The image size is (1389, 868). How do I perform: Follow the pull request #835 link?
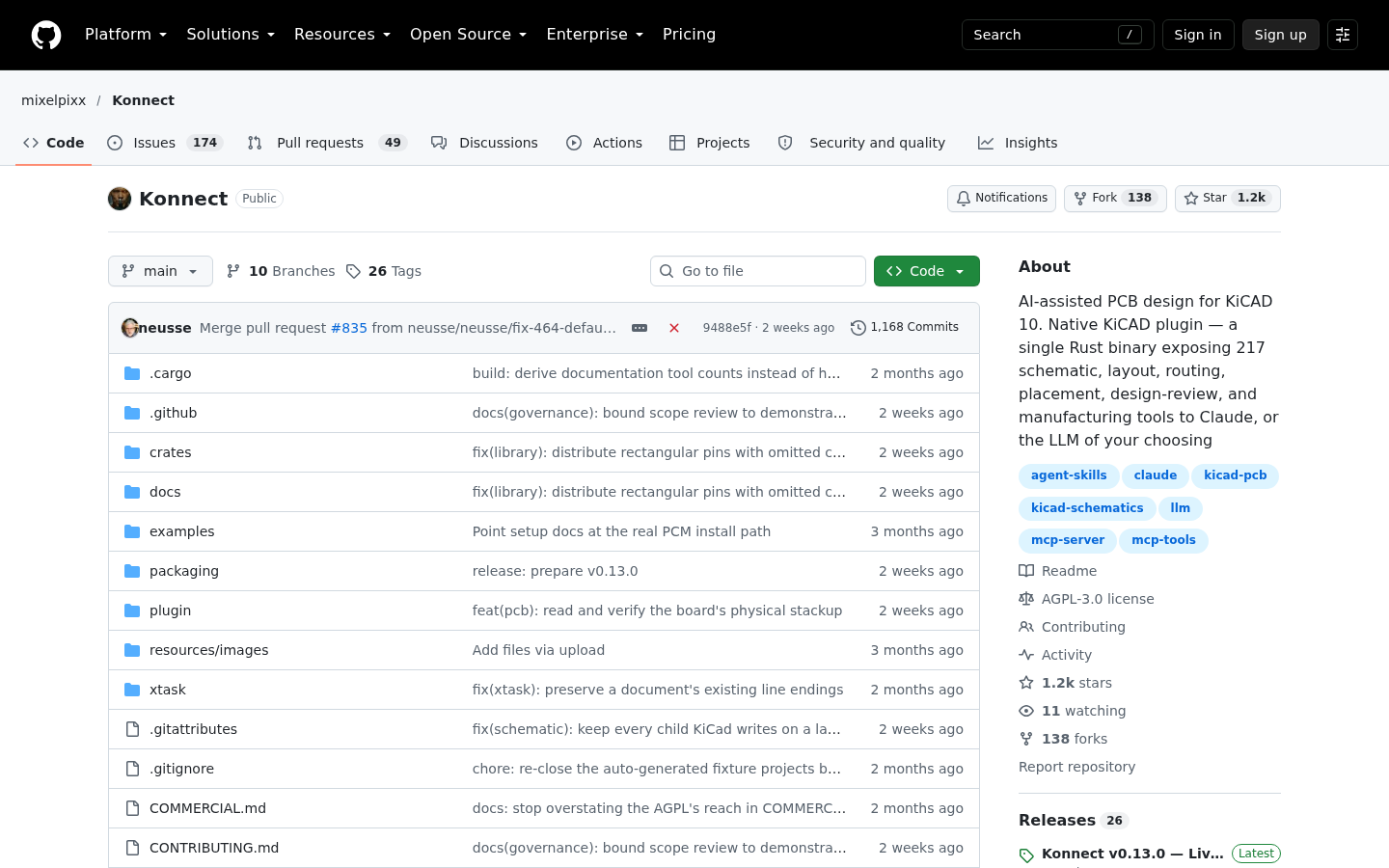[x=349, y=328]
